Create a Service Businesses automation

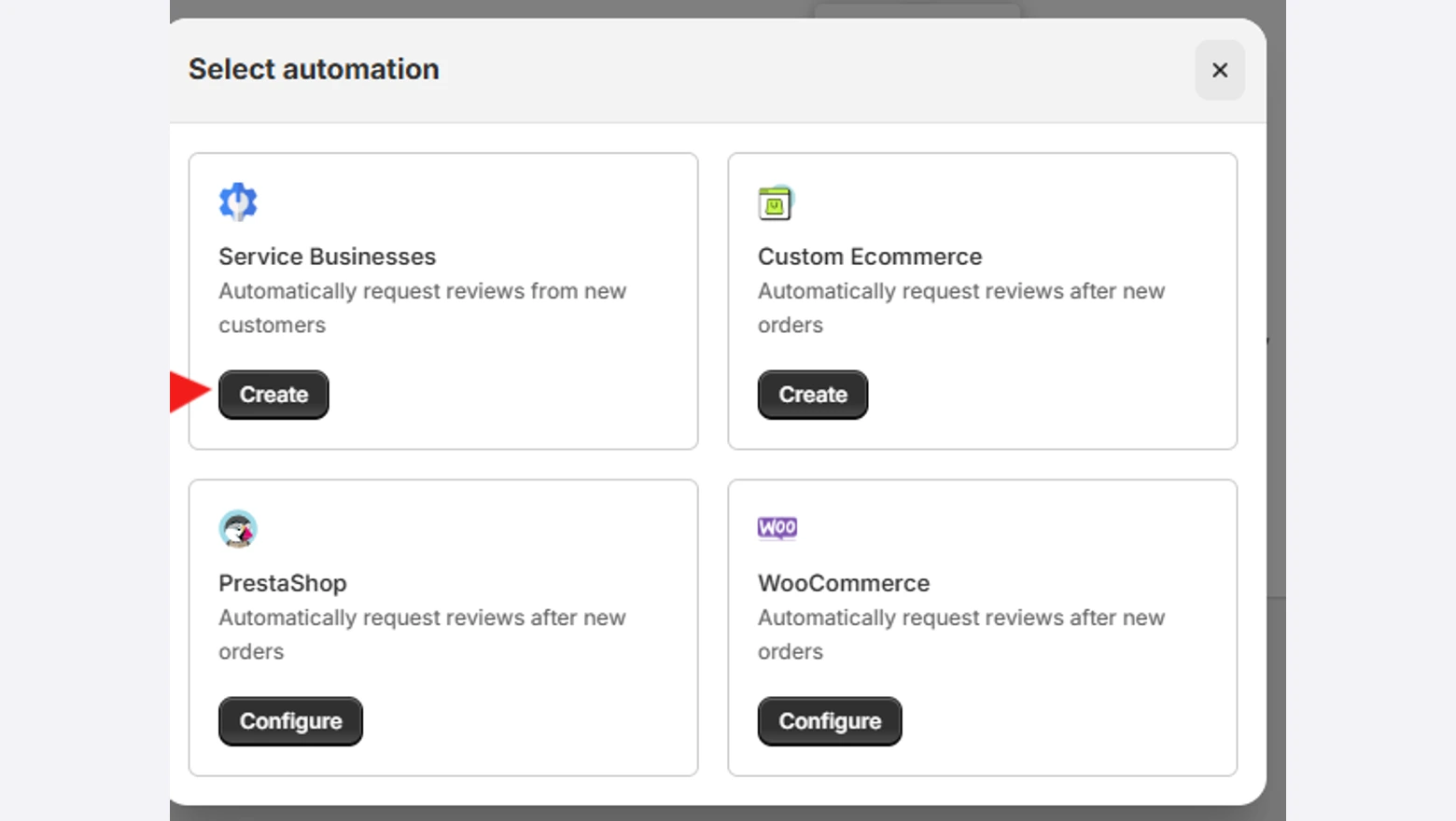273,395
